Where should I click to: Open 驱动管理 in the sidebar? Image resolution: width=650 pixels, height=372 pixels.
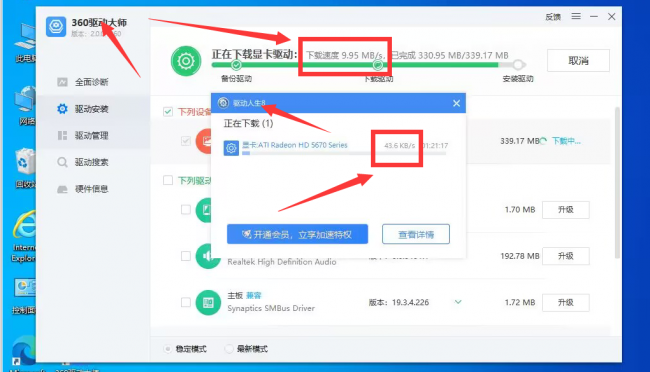pos(93,136)
